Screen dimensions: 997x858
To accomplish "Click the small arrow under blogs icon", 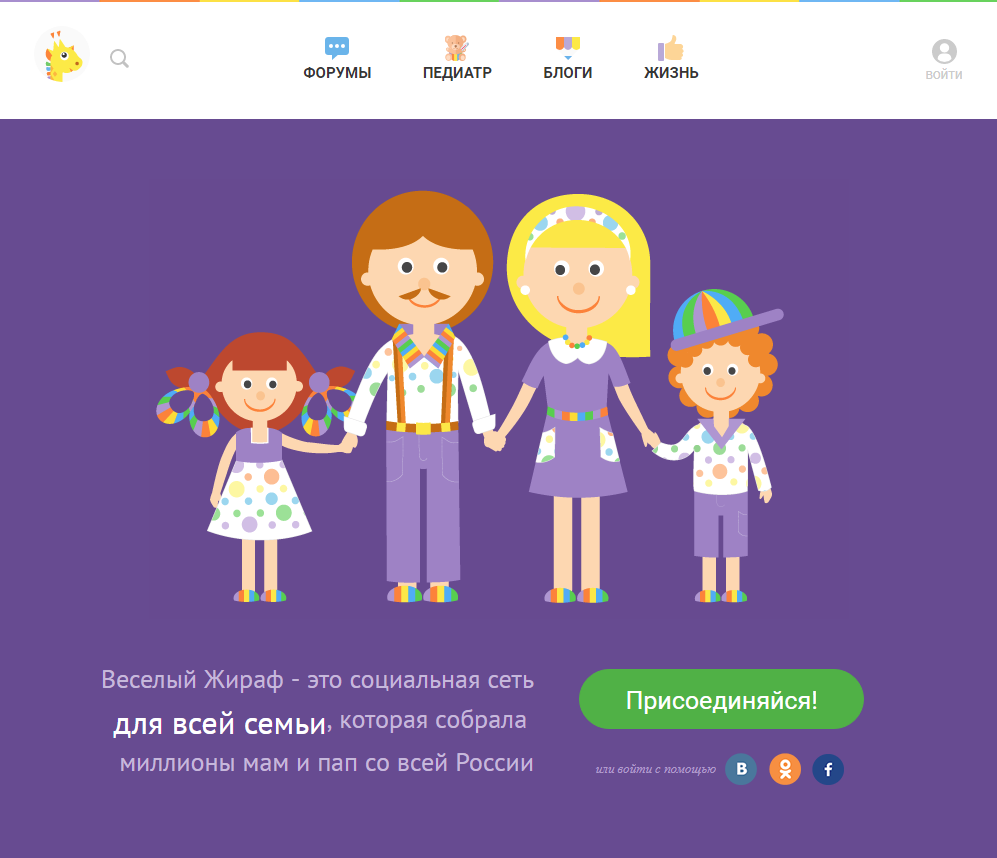I will click(x=568, y=58).
